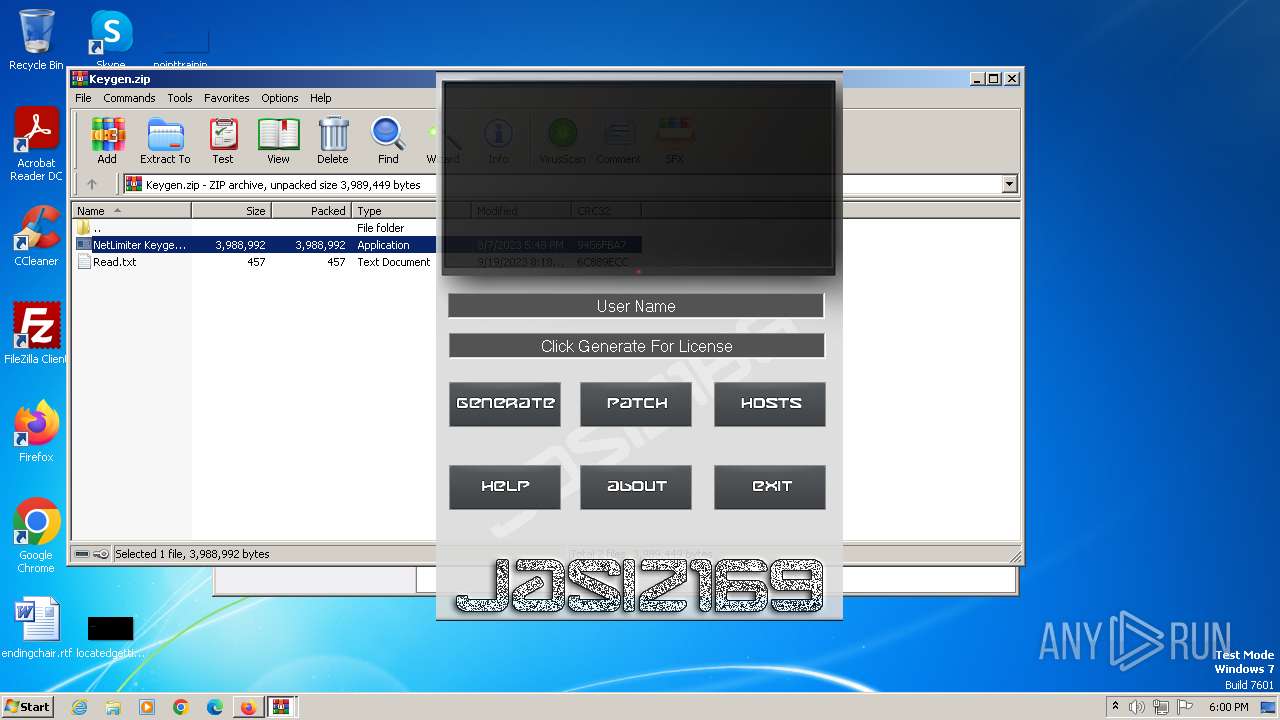This screenshot has width=1280, height=720.
Task: Open the Favorites menu
Action: pyautogui.click(x=227, y=98)
